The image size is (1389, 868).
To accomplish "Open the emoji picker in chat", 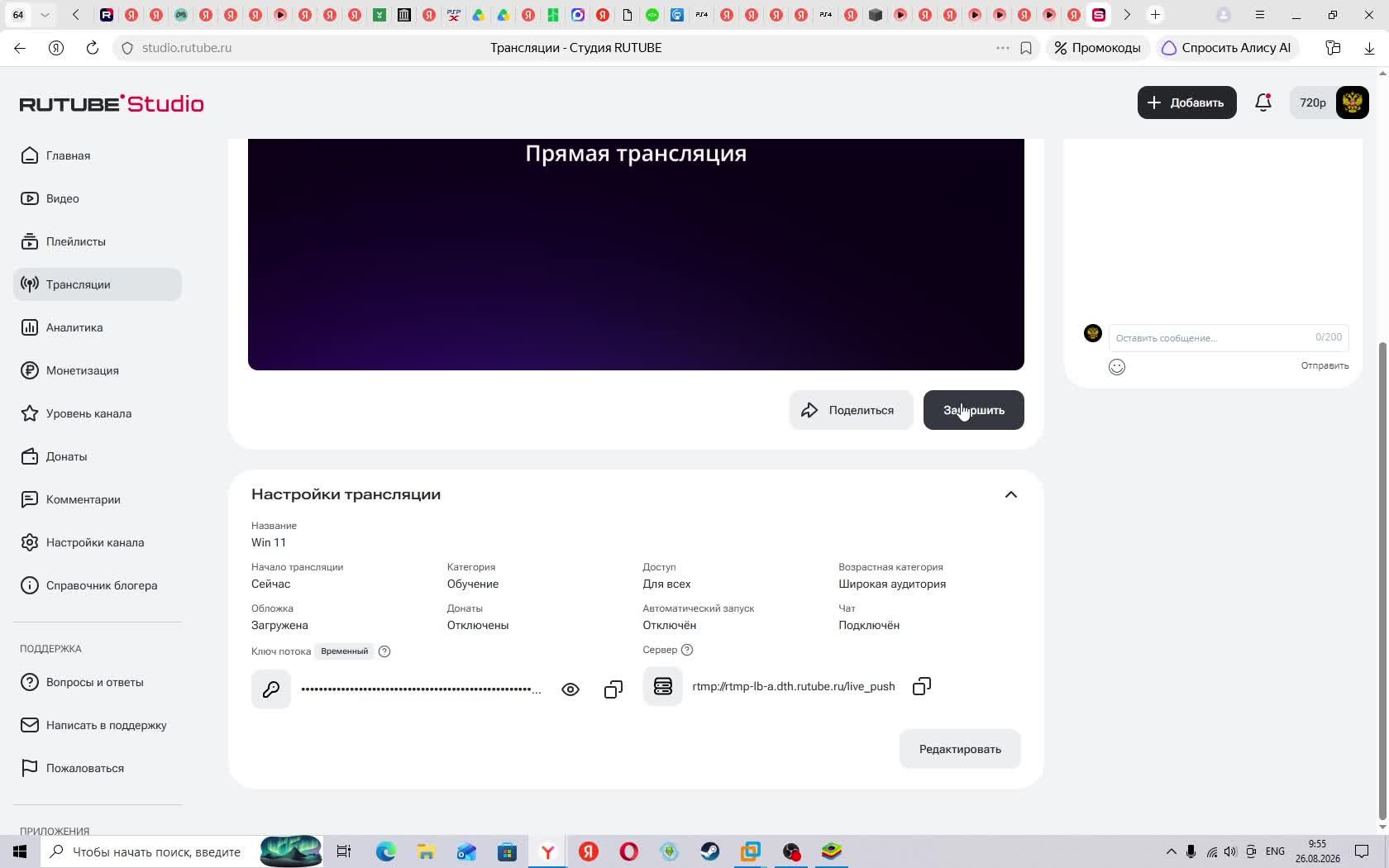I will (1117, 367).
